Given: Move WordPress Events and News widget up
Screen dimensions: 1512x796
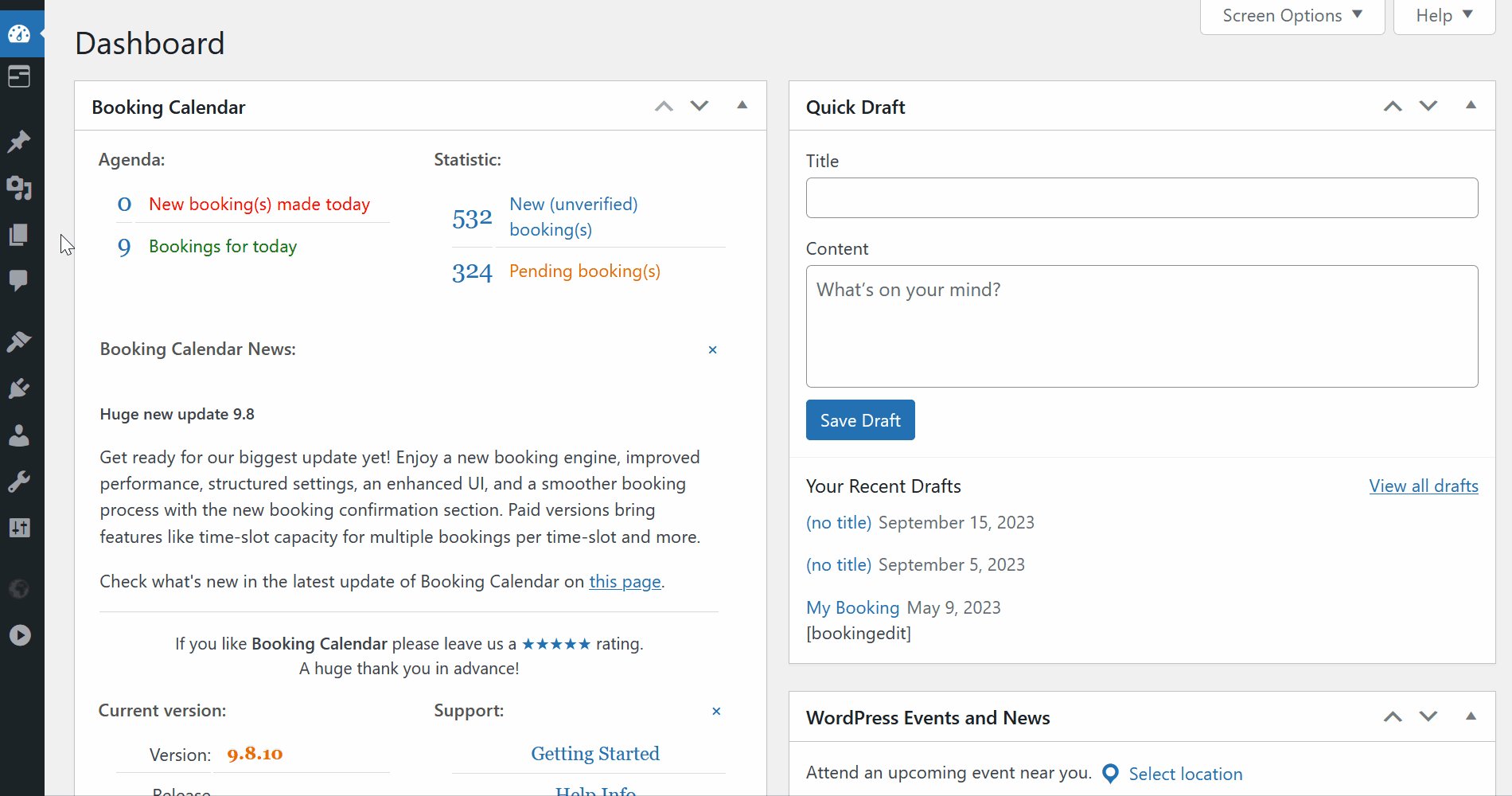Looking at the screenshot, I should pyautogui.click(x=1393, y=716).
